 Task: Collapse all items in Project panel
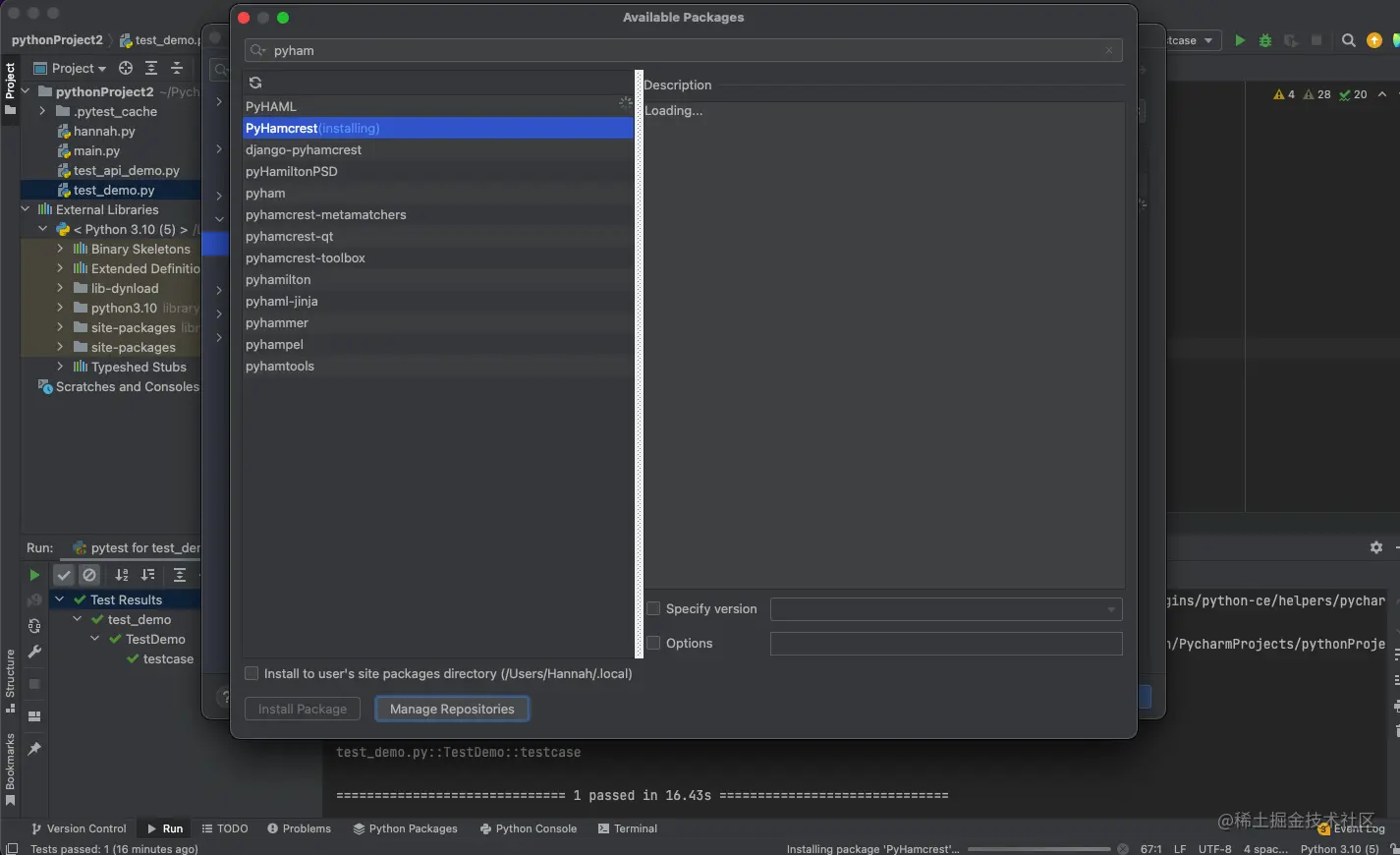[177, 68]
